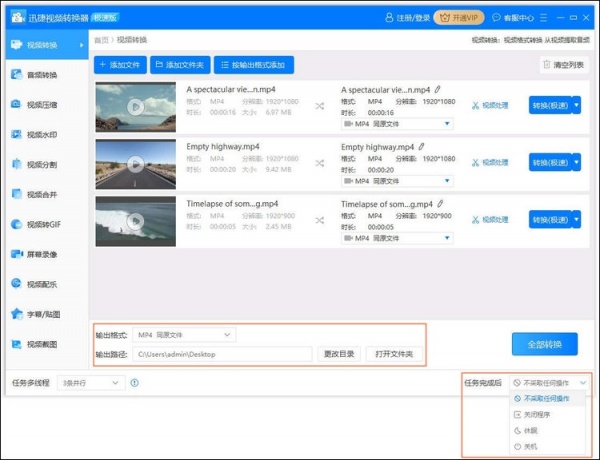Image resolution: width=600 pixels, height=460 pixels.
Task: Click the 开通VIP crown button
Action: [x=459, y=18]
